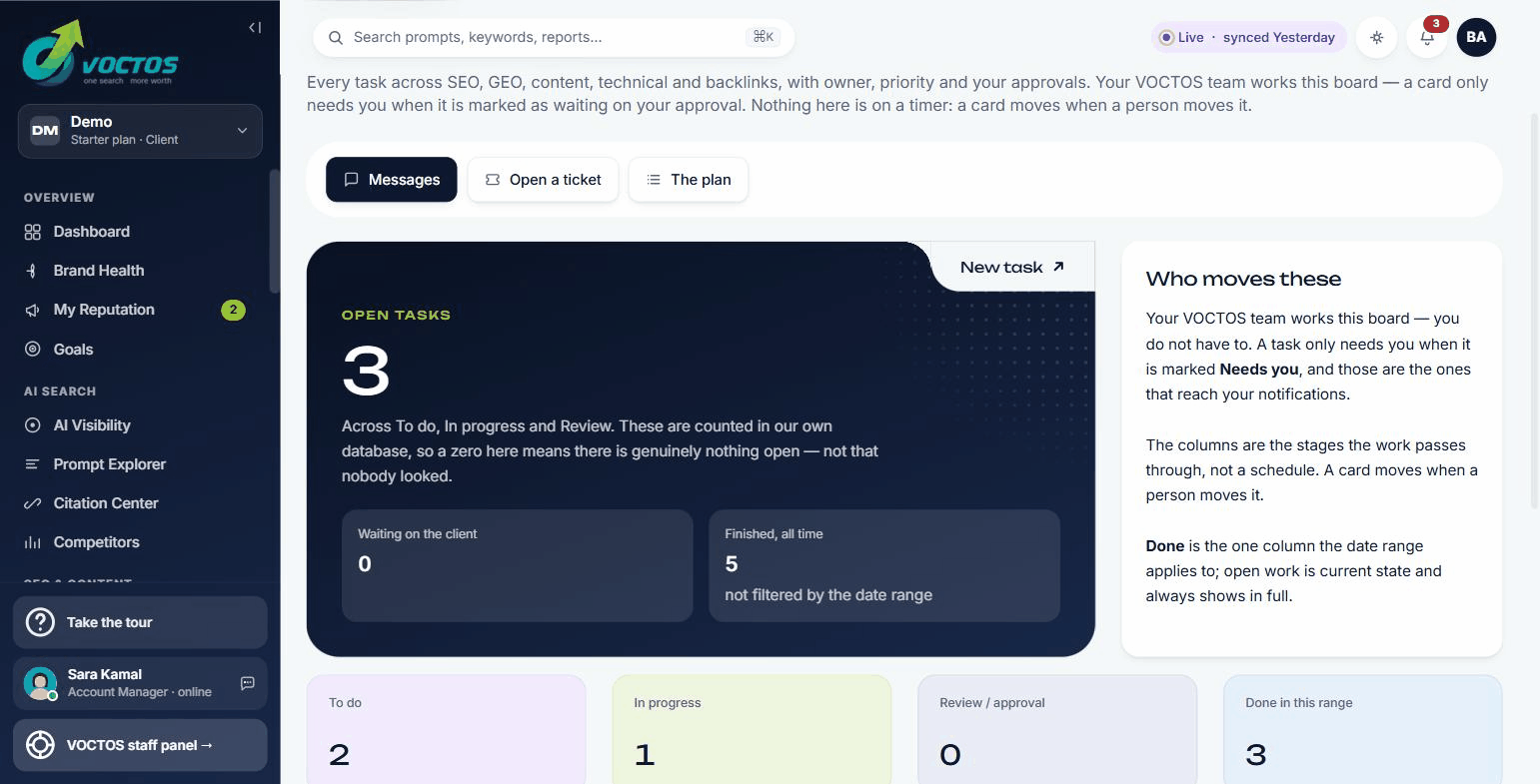Click the VOCTOS logo

point(100,53)
